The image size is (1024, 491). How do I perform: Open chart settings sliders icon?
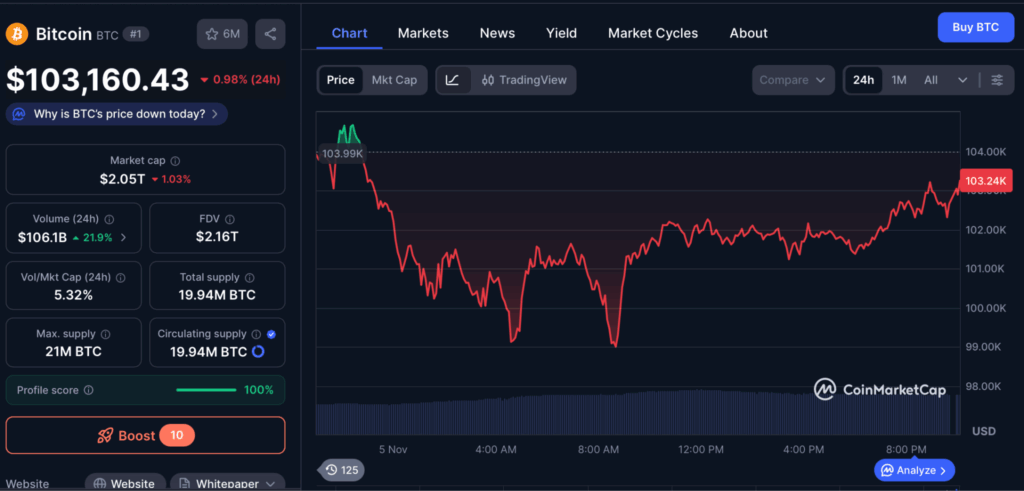coord(996,80)
